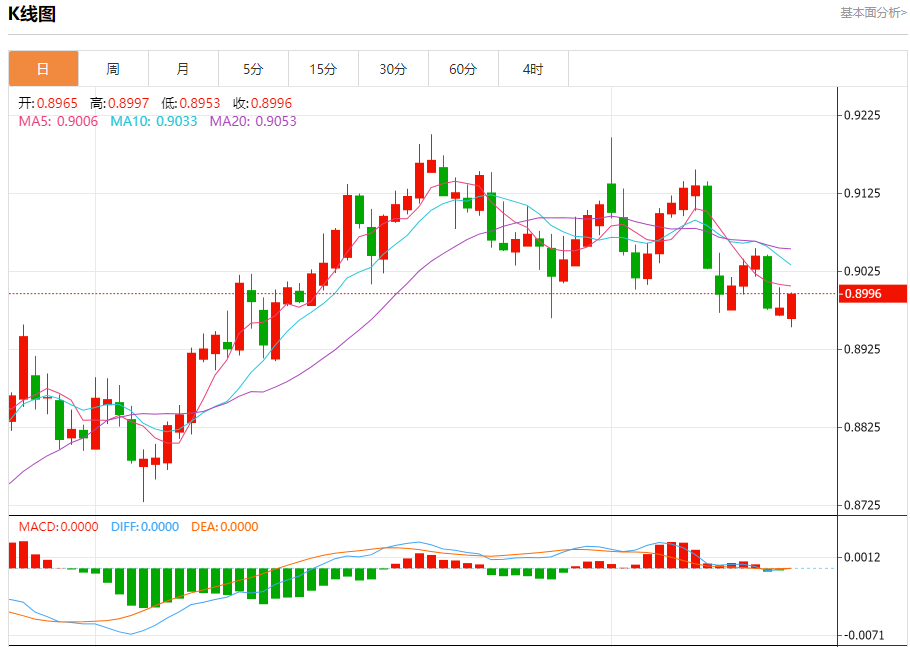Viewport: 910px width, 647px height.
Task: Switch to the 月 monthly tab
Action: point(183,69)
